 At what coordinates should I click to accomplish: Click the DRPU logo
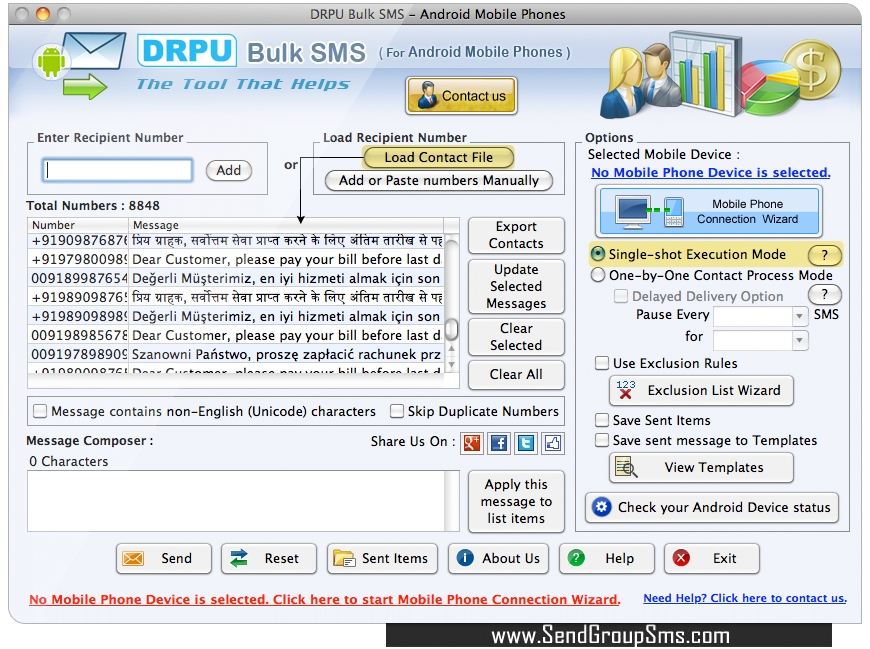(187, 50)
